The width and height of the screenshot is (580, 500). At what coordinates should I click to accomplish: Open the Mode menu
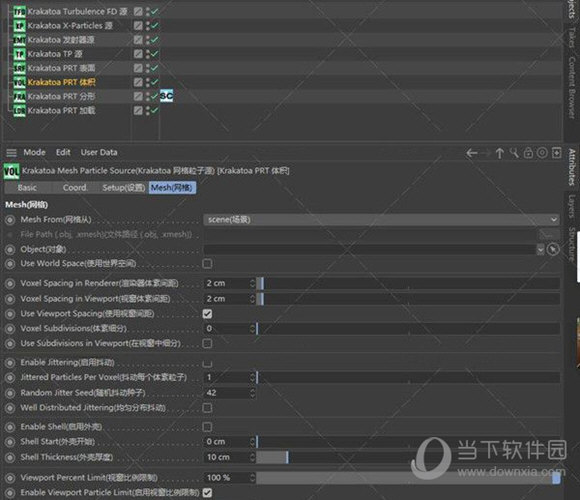[x=34, y=152]
